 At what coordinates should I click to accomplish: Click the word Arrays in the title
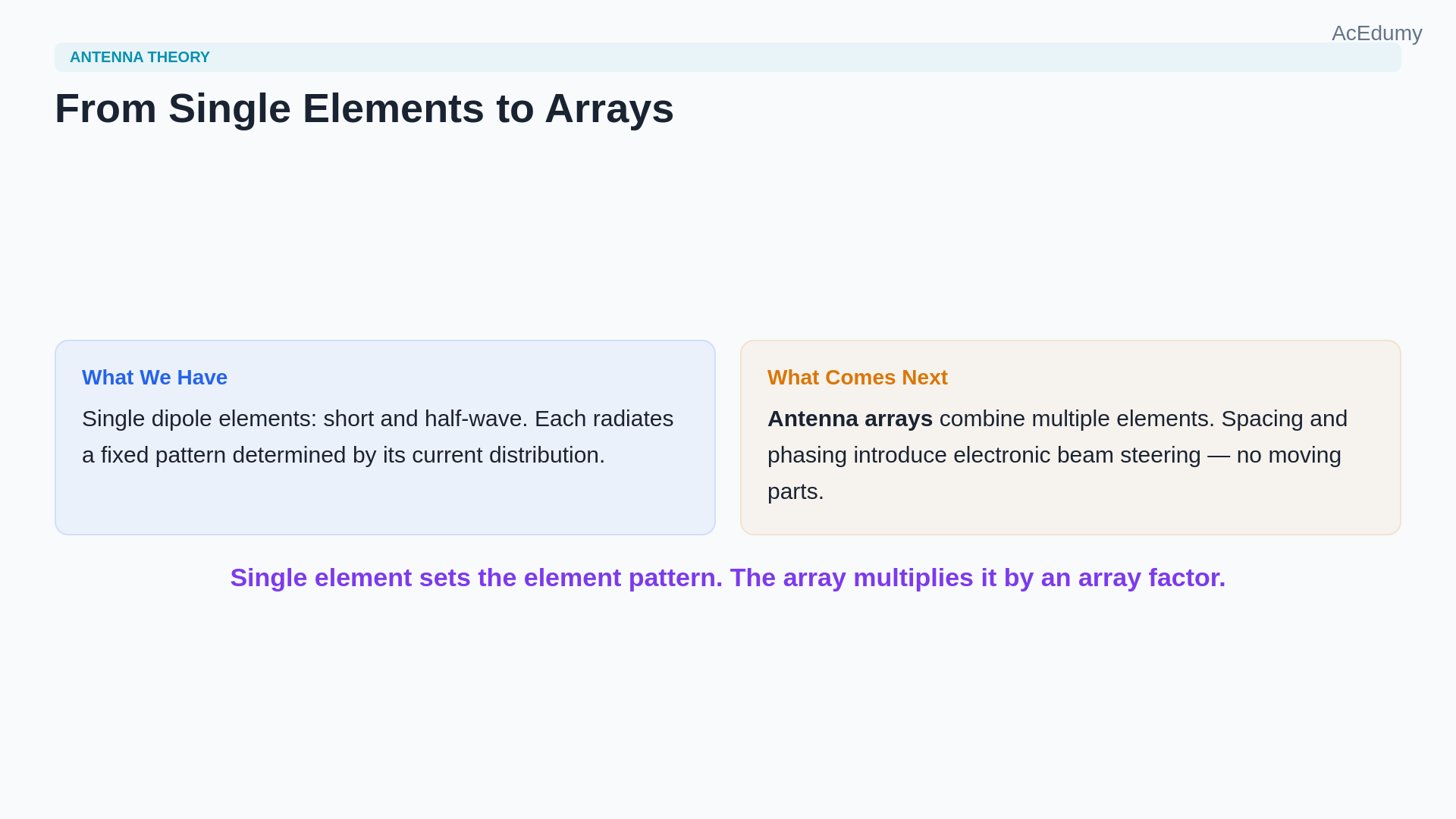pos(609,108)
